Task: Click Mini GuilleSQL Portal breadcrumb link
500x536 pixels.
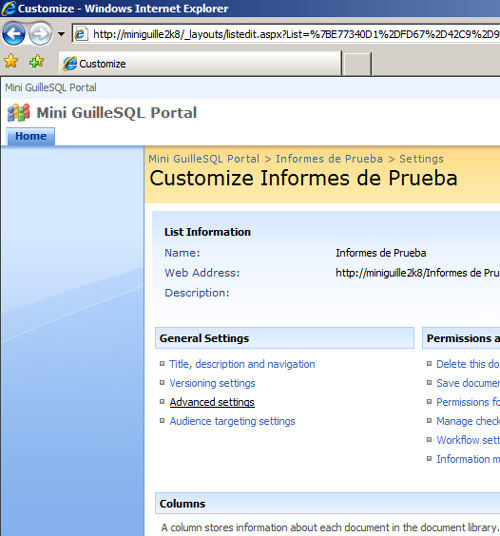Action: coord(204,159)
